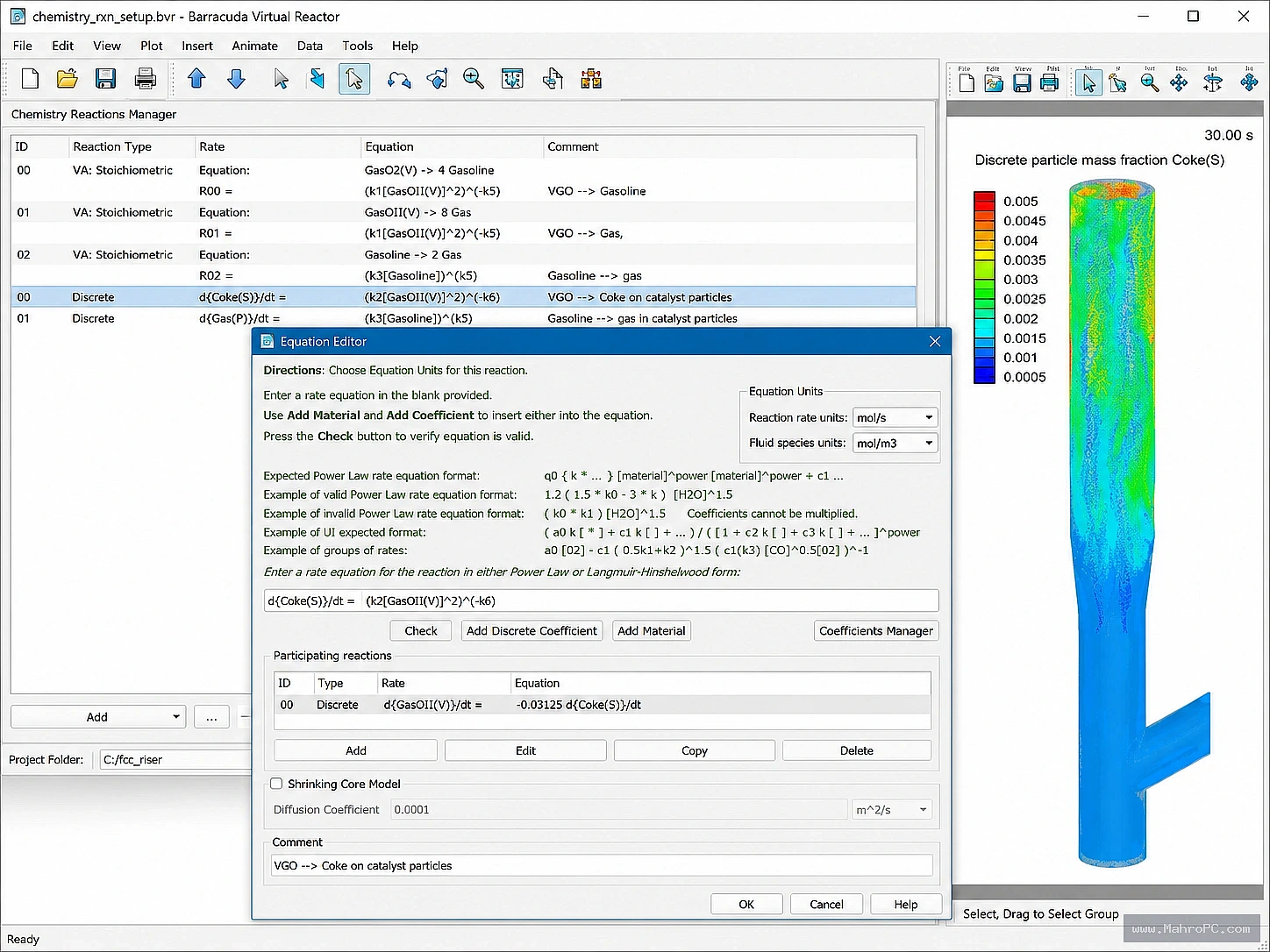
Task: Open the View menu
Action: (x=107, y=46)
